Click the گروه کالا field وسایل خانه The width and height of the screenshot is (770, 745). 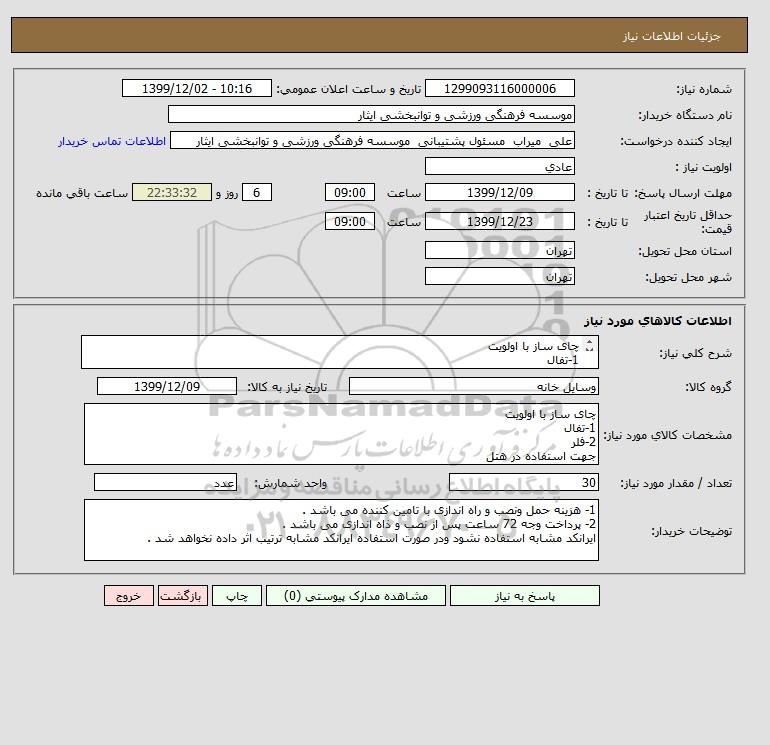click(x=473, y=386)
